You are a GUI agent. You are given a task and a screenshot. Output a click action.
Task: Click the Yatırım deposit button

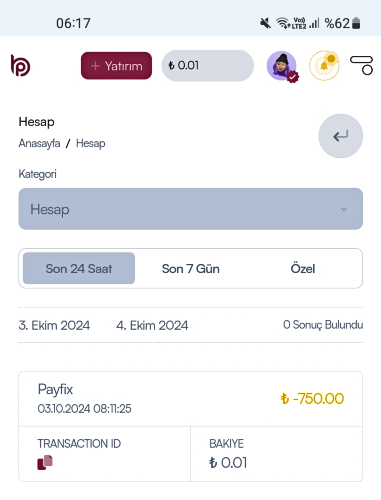[x=116, y=66]
